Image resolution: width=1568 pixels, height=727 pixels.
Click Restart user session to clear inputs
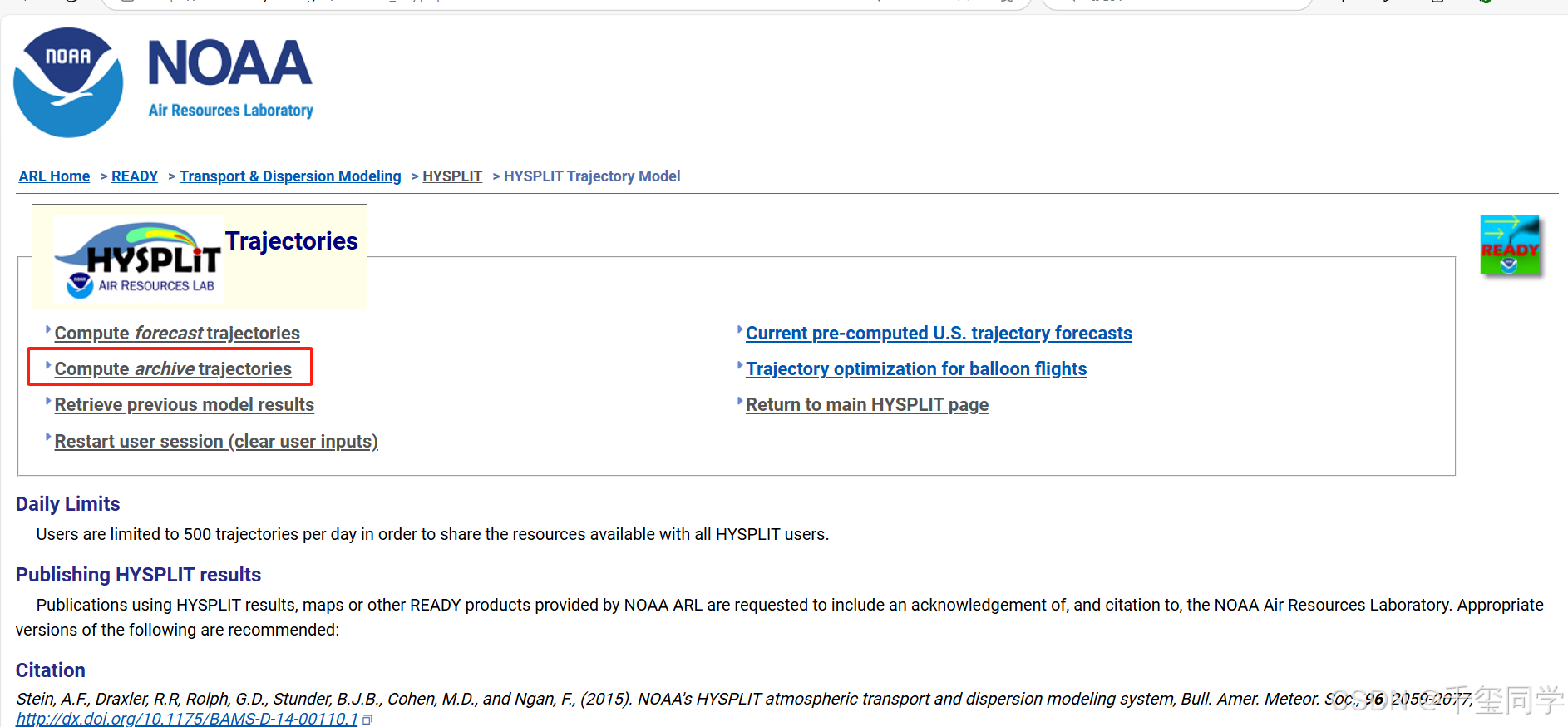point(215,441)
